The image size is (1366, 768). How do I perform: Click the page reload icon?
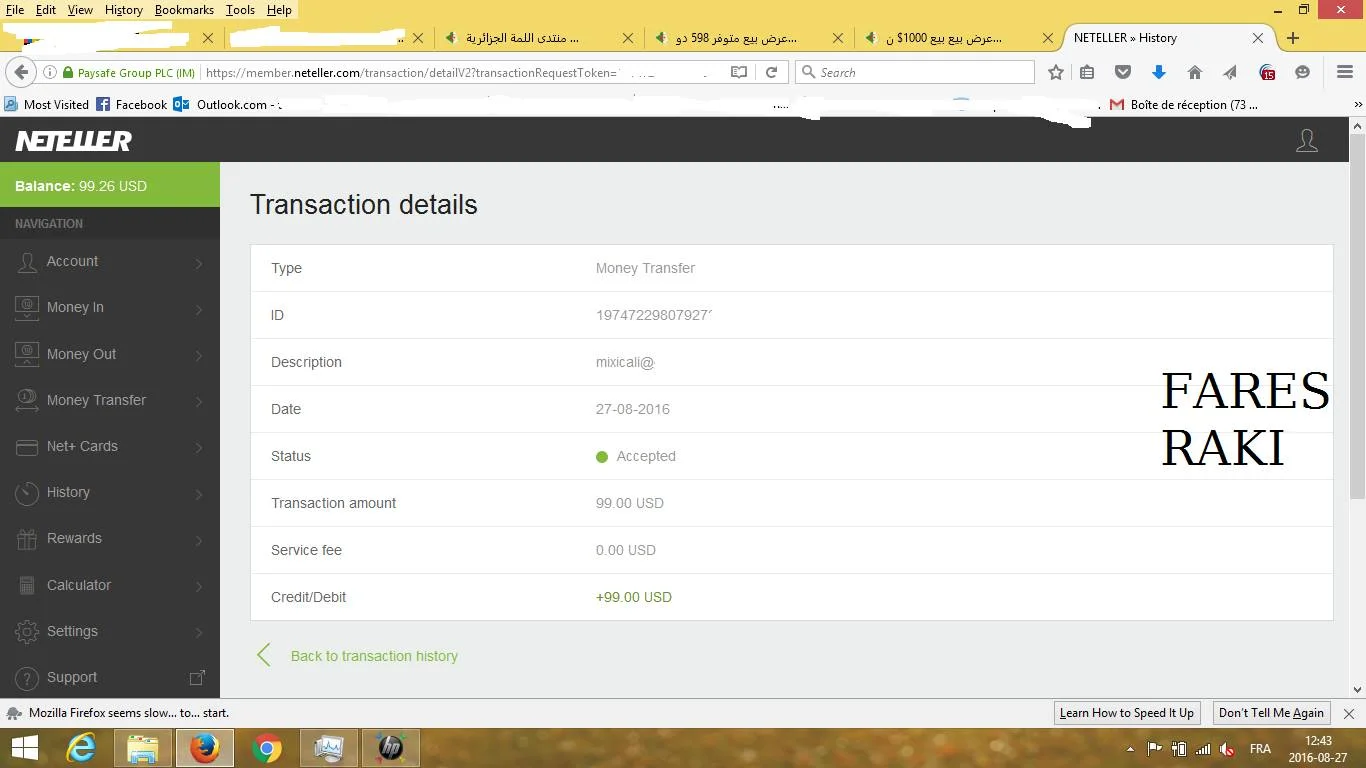coord(771,72)
